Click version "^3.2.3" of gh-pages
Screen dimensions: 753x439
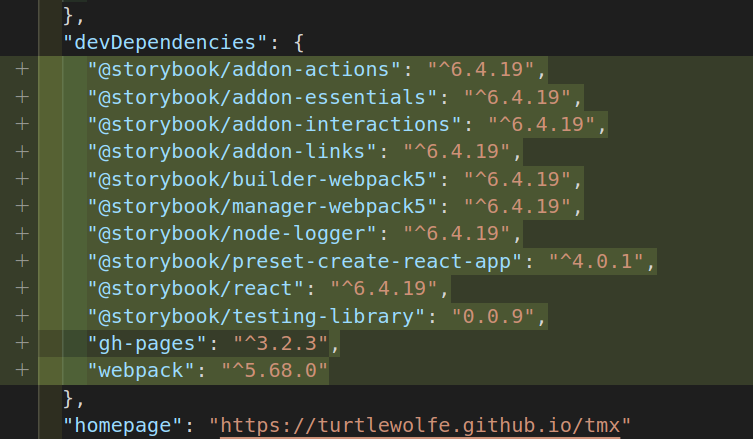280,343
